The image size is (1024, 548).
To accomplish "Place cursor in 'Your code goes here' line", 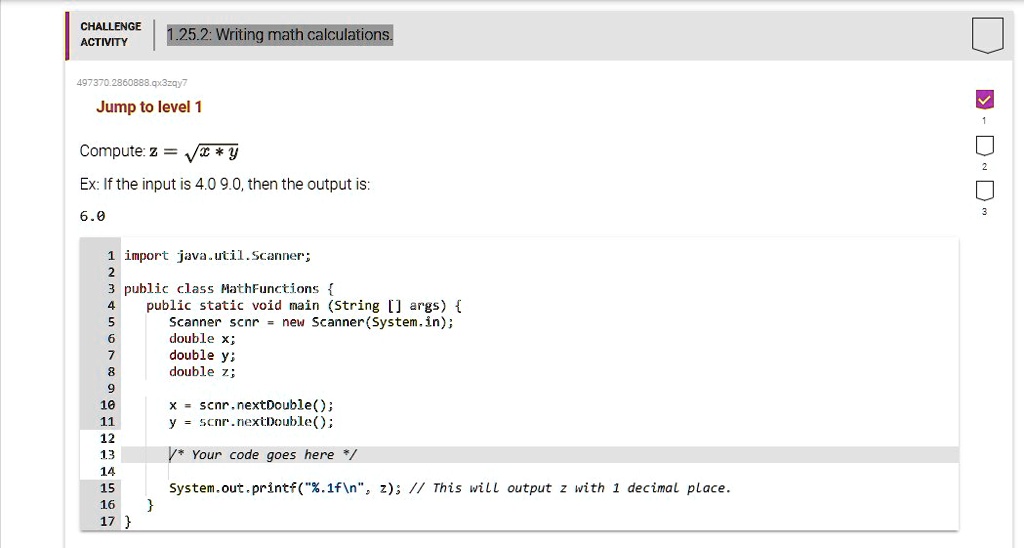I will click(x=540, y=455).
